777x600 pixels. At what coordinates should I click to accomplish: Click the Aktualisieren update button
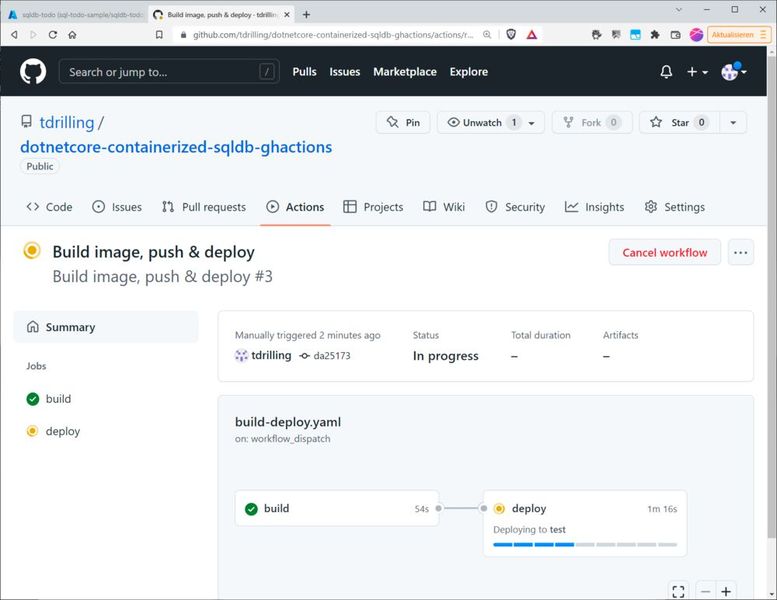click(x=739, y=35)
